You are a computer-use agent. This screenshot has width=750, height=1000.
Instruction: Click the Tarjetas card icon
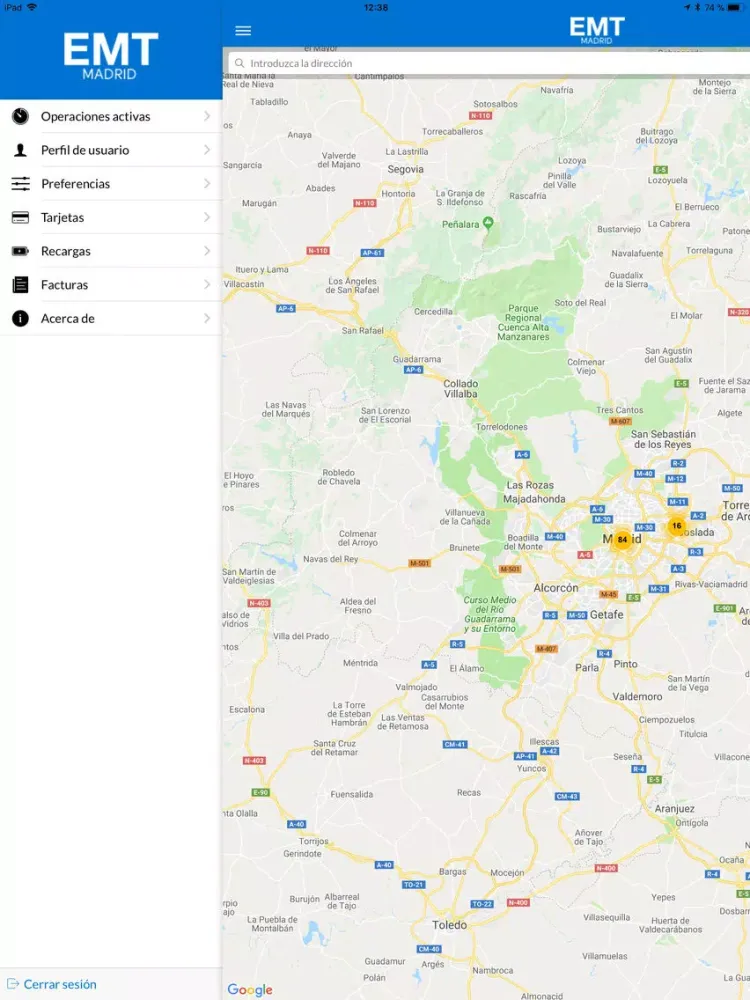20,218
